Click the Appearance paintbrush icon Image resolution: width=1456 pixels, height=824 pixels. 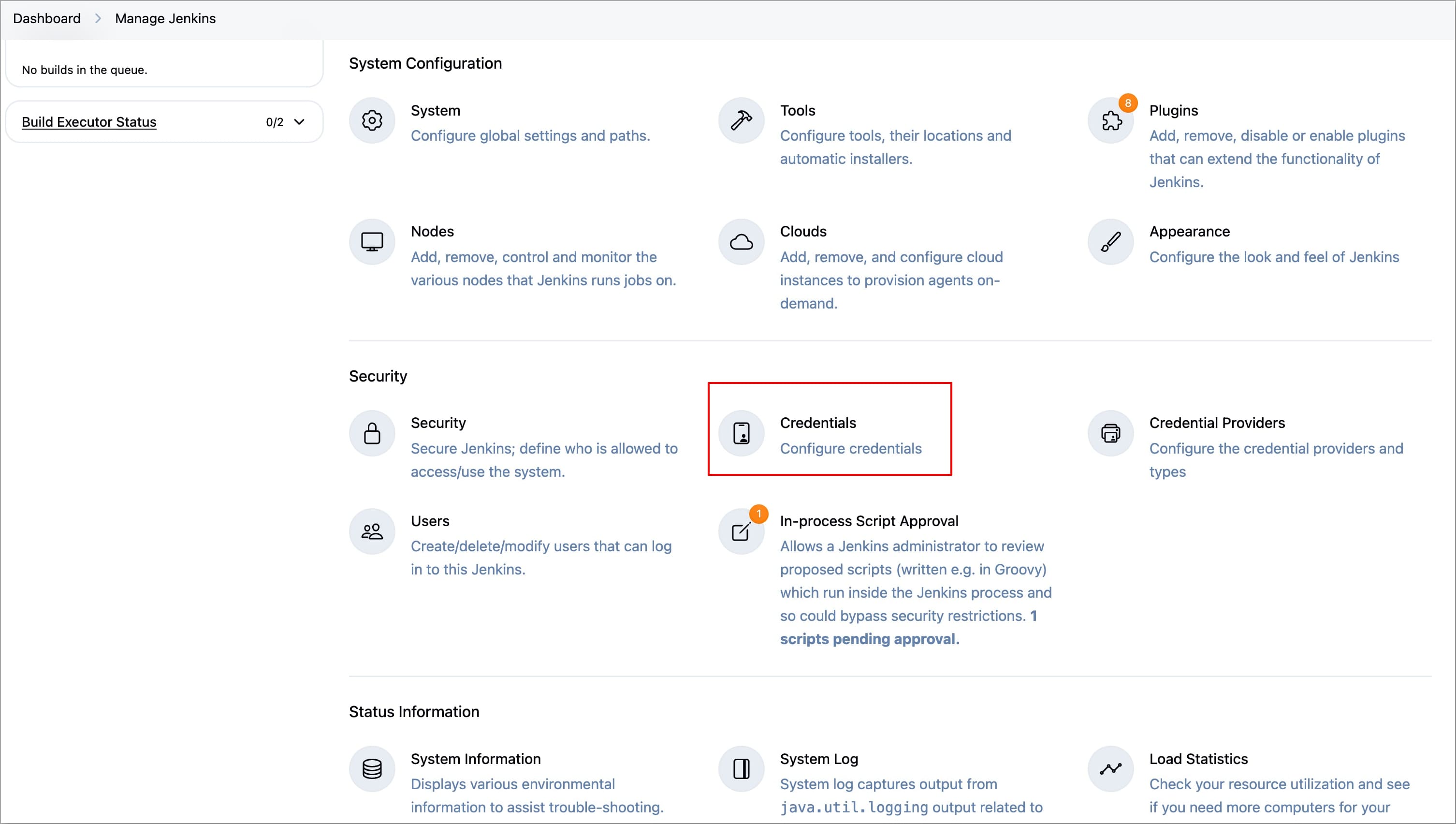[1110, 242]
